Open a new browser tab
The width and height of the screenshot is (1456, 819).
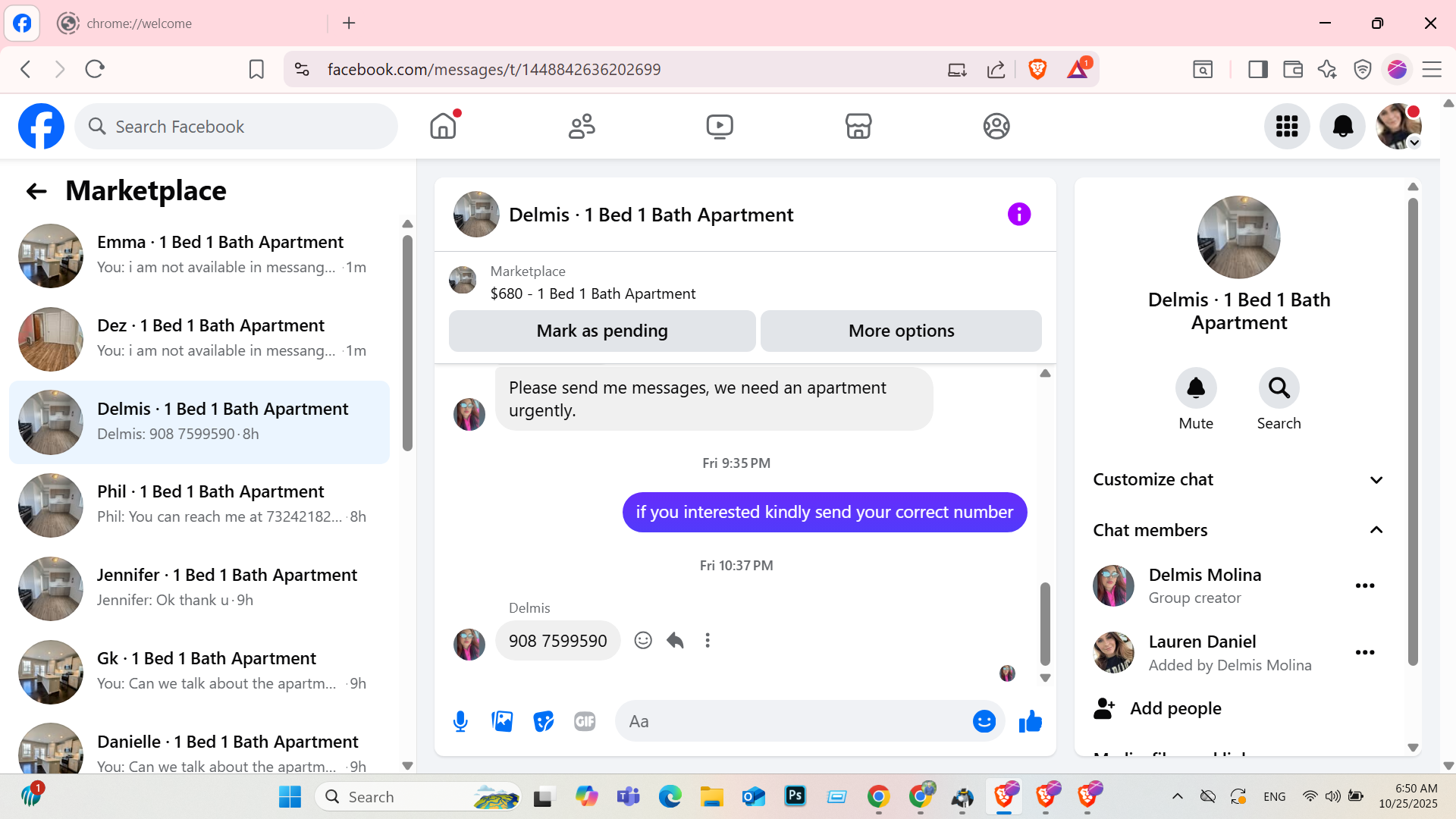point(349,23)
